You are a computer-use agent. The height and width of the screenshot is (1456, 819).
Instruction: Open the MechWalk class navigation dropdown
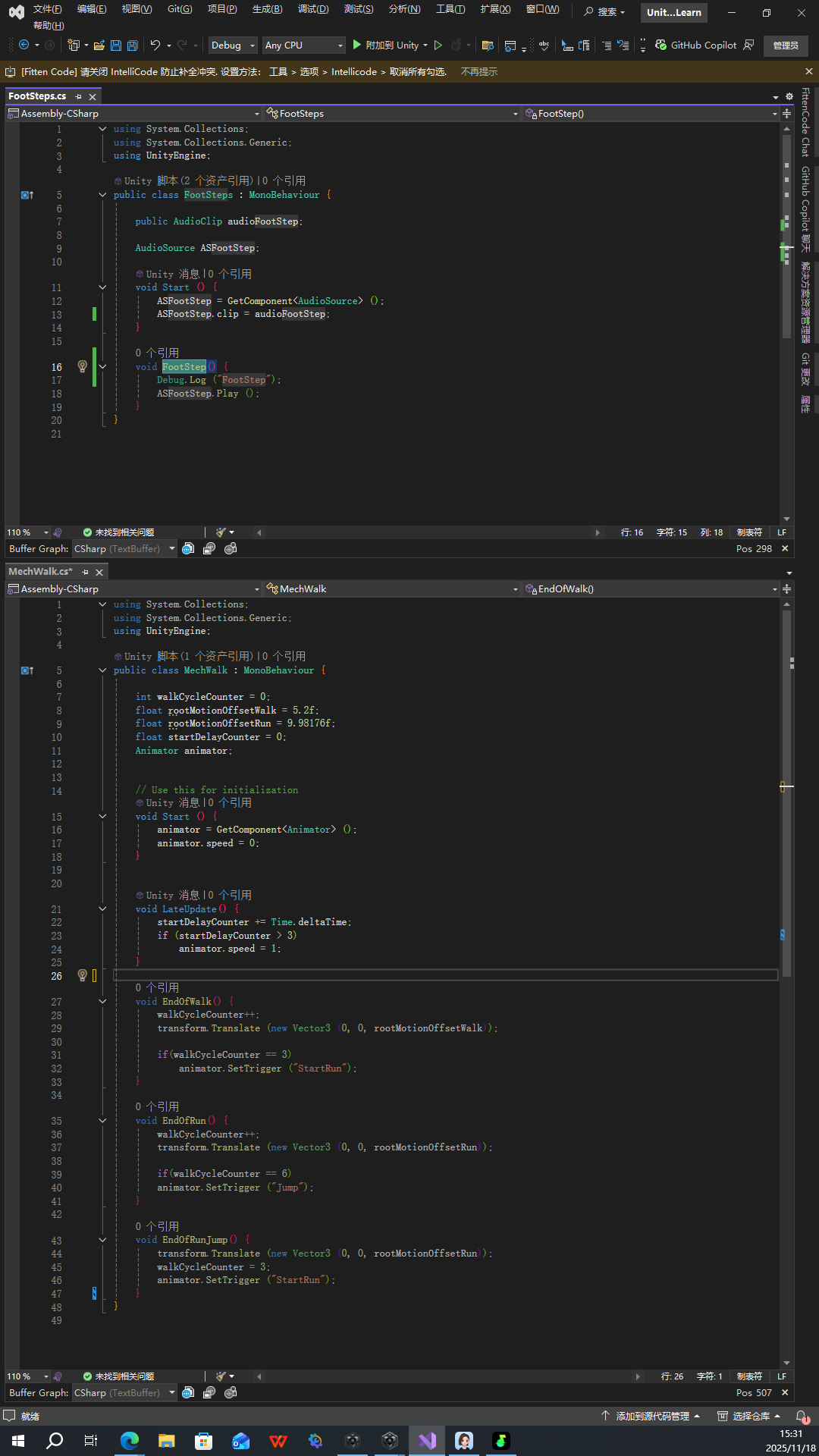391,589
